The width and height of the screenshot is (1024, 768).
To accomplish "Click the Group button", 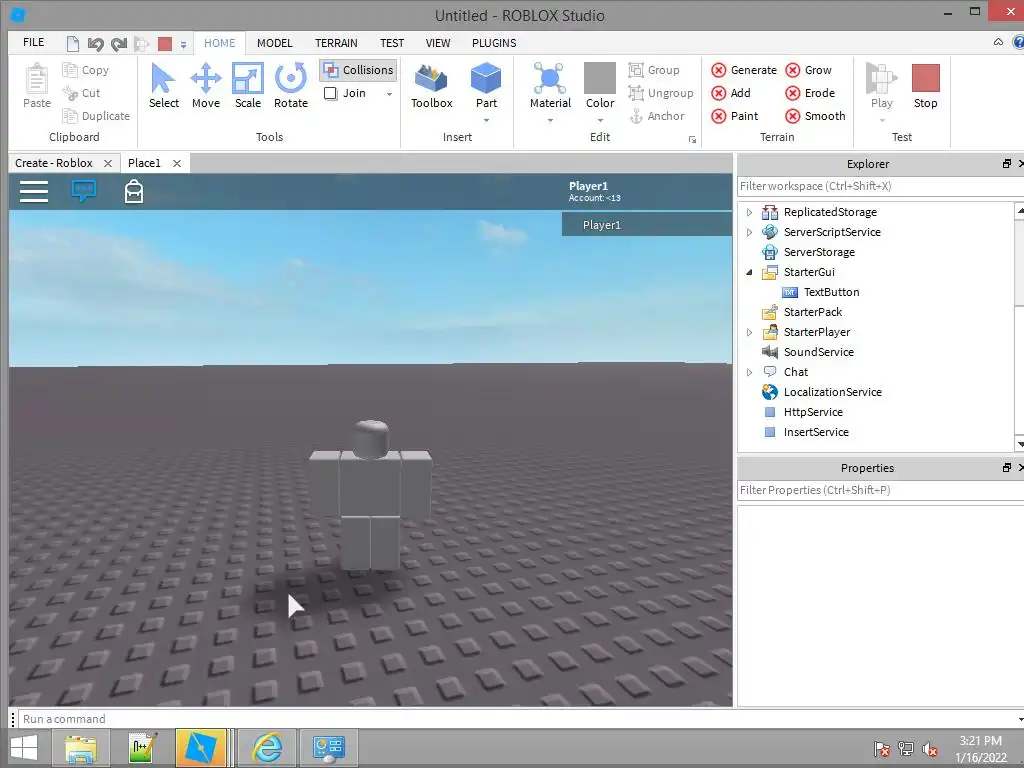I will click(654, 70).
